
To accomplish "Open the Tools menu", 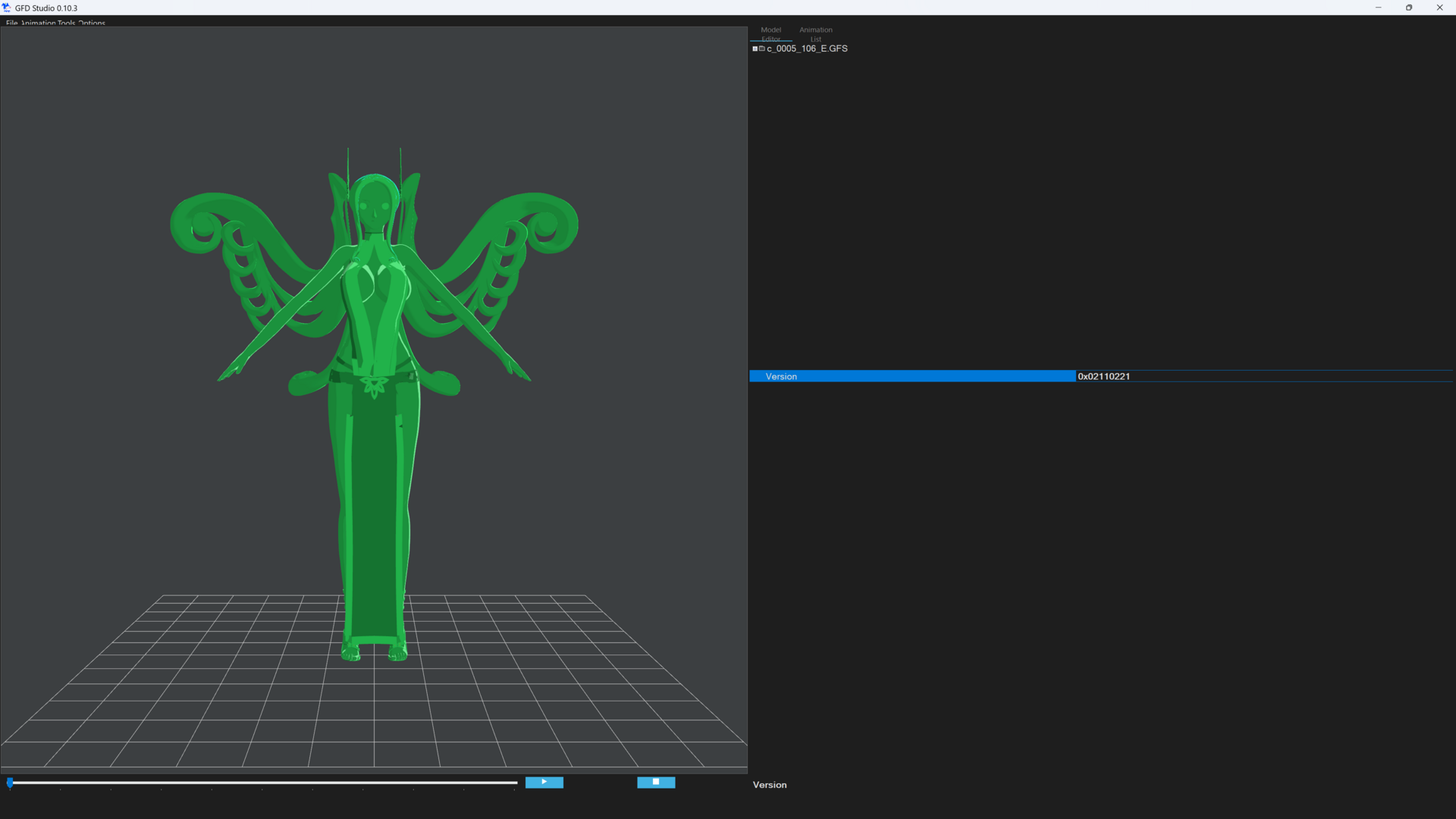I will click(67, 23).
